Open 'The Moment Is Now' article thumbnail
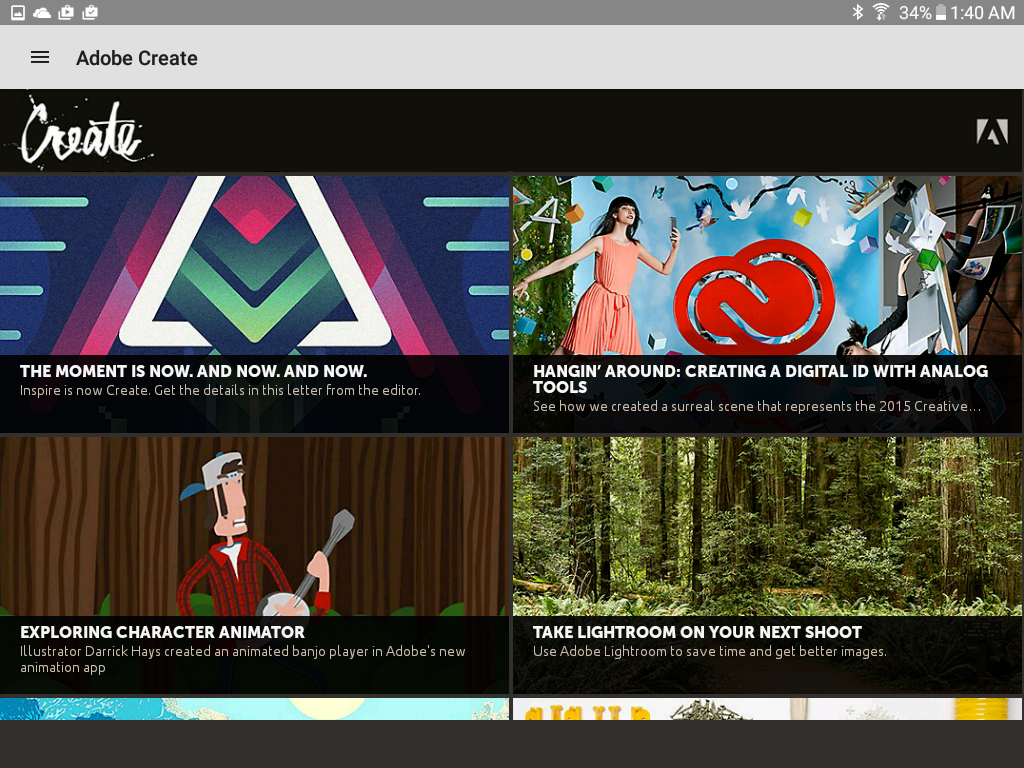This screenshot has height=768, width=1024. pyautogui.click(x=254, y=265)
